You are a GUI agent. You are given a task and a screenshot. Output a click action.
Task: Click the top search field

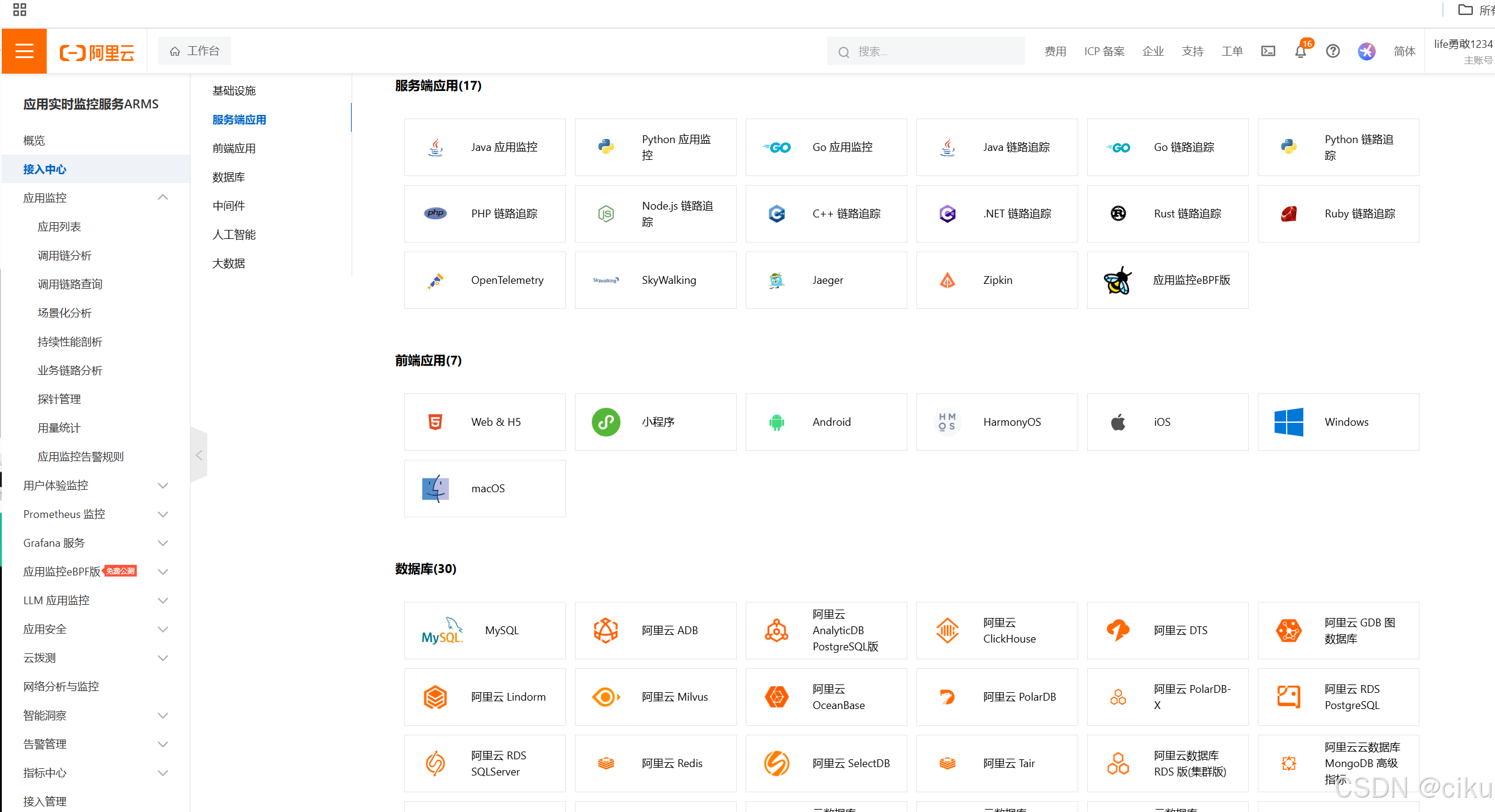pyautogui.click(x=925, y=51)
